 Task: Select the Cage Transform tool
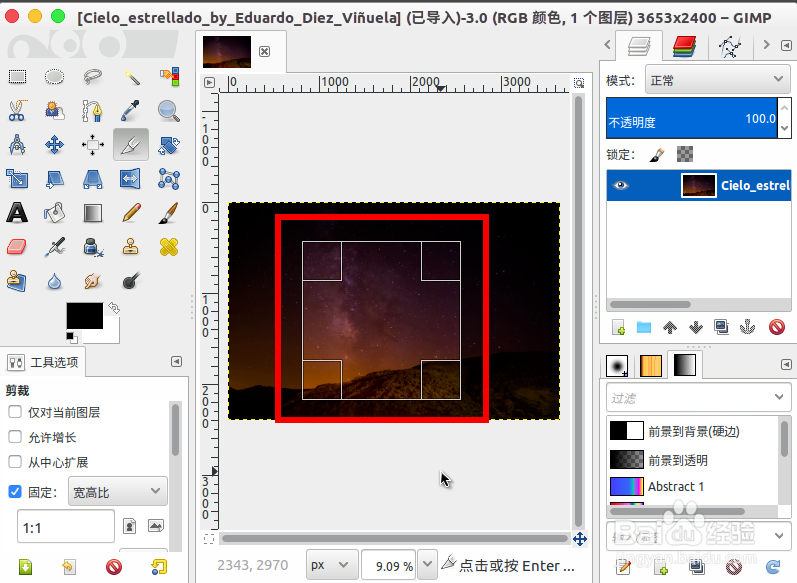click(169, 179)
